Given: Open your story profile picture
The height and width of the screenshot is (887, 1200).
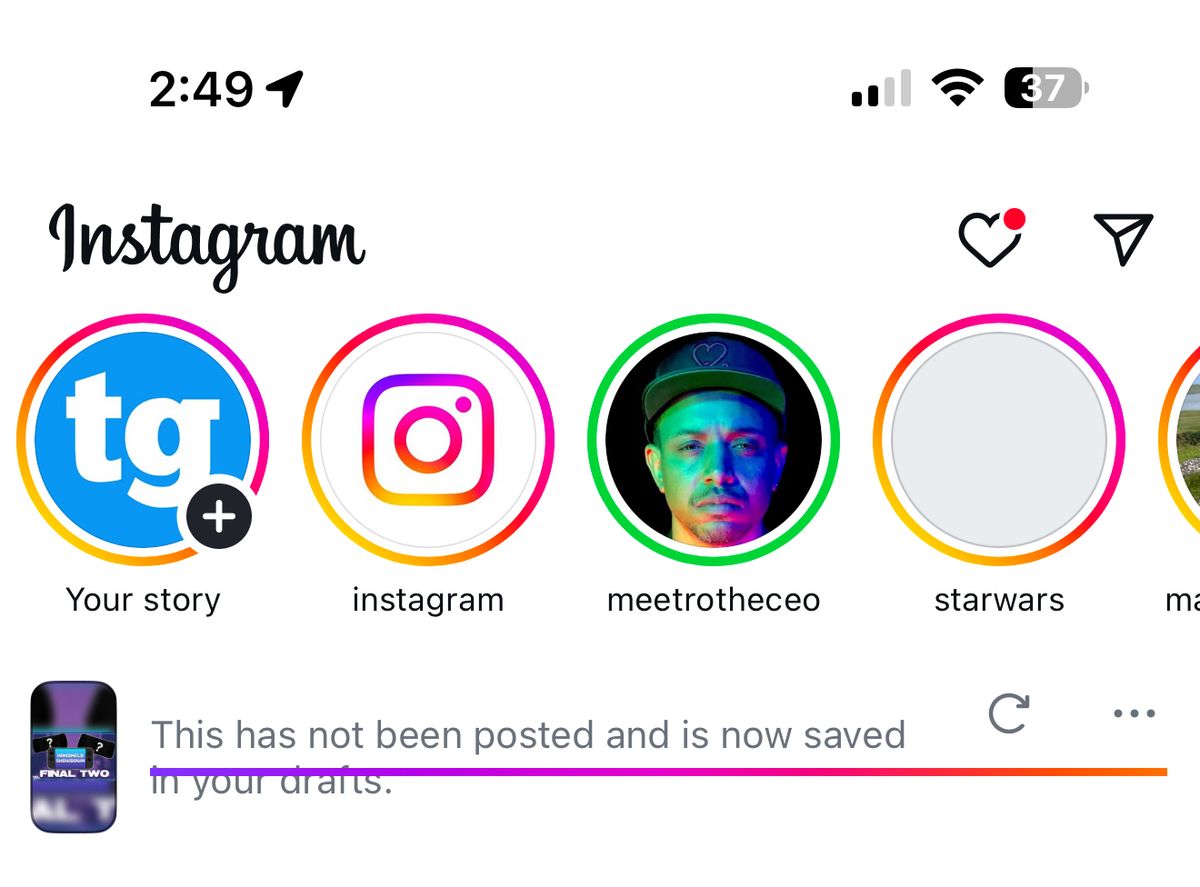Looking at the screenshot, I should point(130,430).
